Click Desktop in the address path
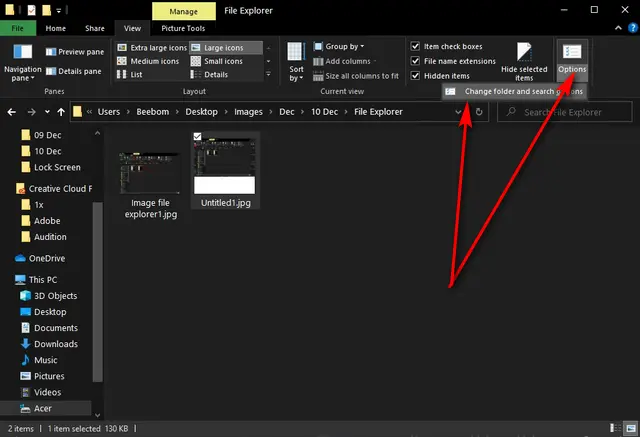The image size is (640, 437). [x=202, y=112]
